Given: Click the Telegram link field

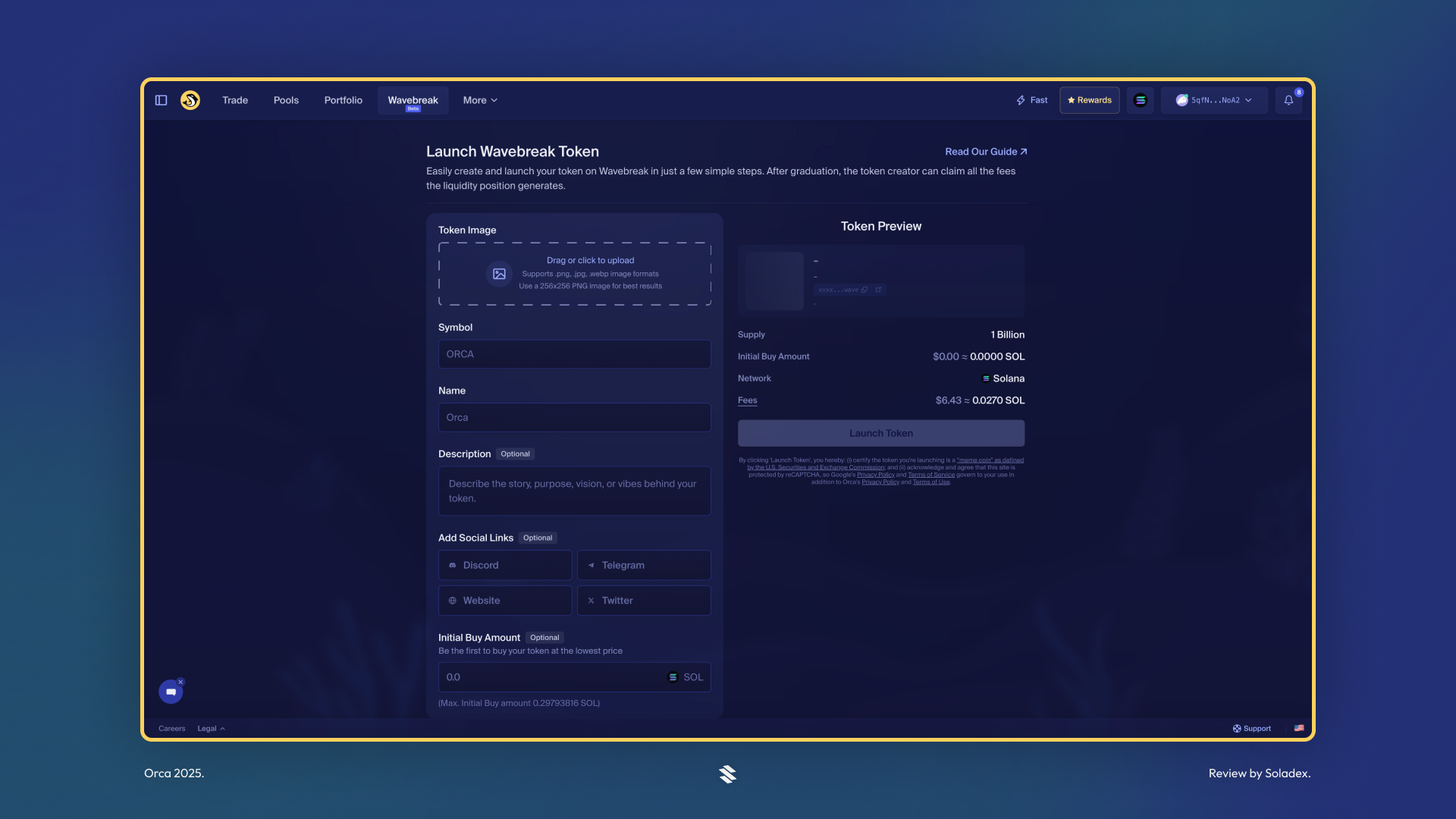Looking at the screenshot, I should pos(644,565).
